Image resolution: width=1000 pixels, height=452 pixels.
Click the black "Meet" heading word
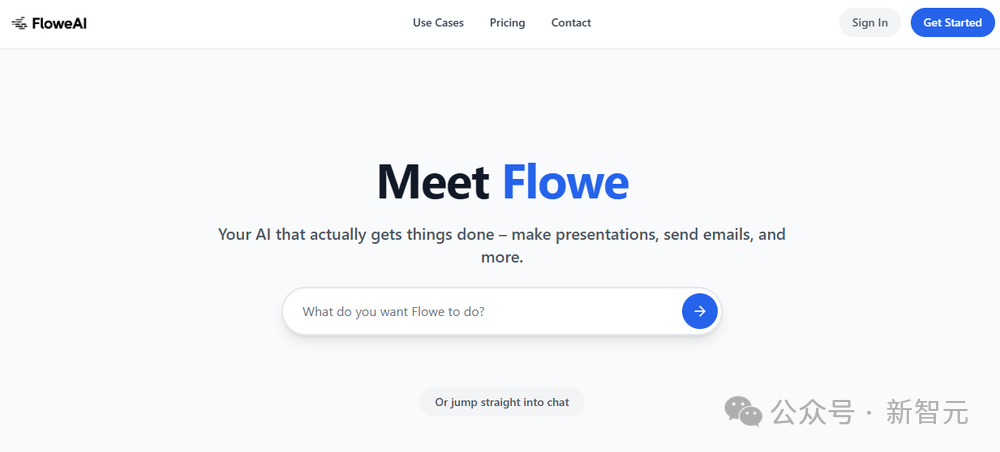(433, 182)
